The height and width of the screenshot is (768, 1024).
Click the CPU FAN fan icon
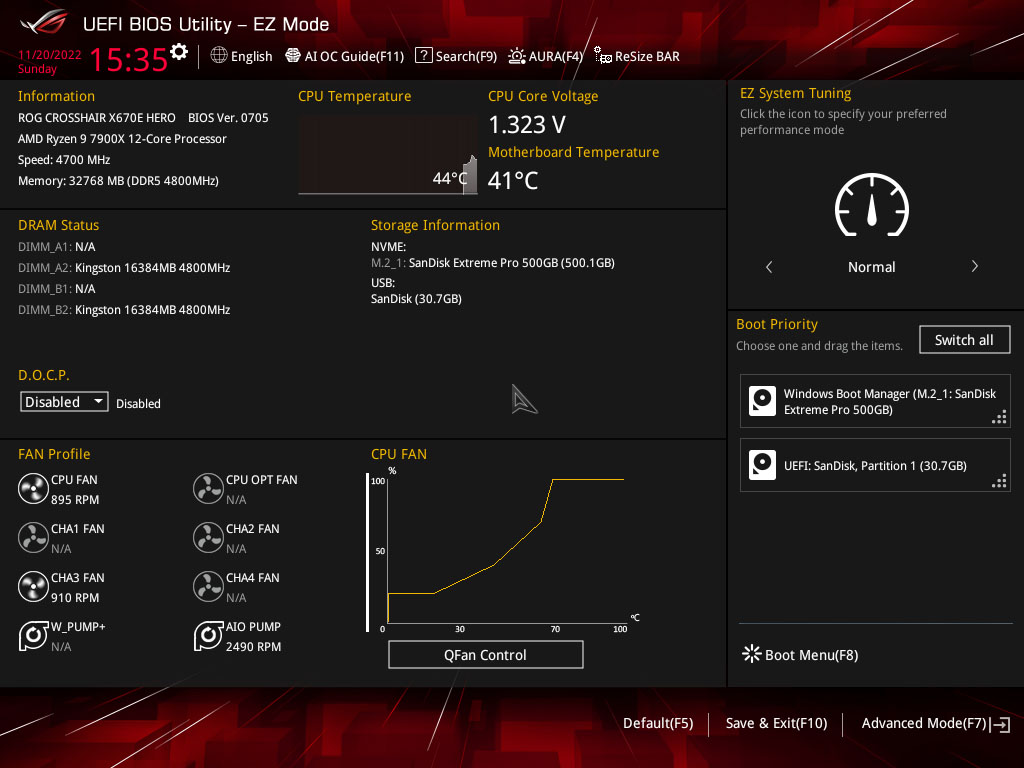[x=33, y=489]
